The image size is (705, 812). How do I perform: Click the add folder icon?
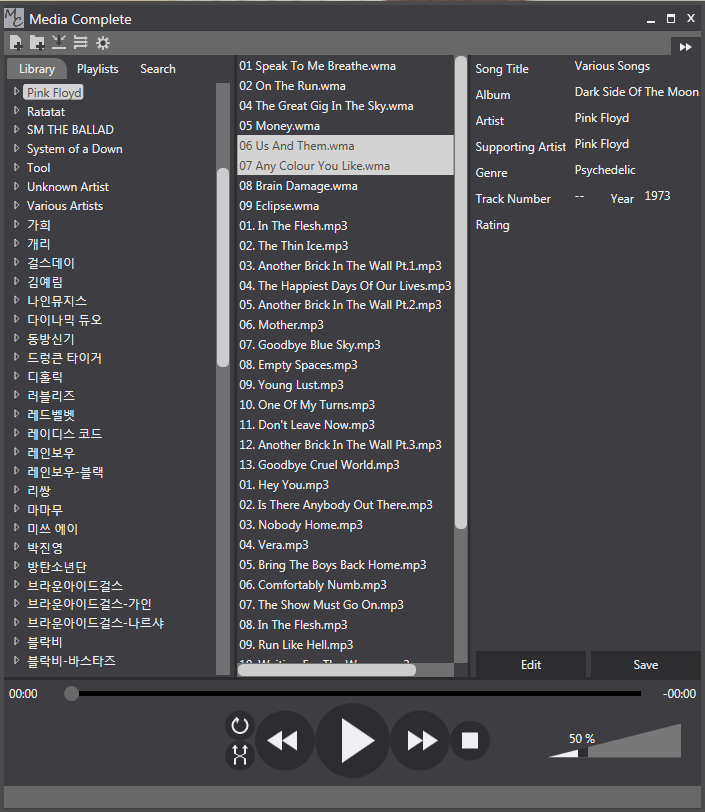[x=37, y=42]
